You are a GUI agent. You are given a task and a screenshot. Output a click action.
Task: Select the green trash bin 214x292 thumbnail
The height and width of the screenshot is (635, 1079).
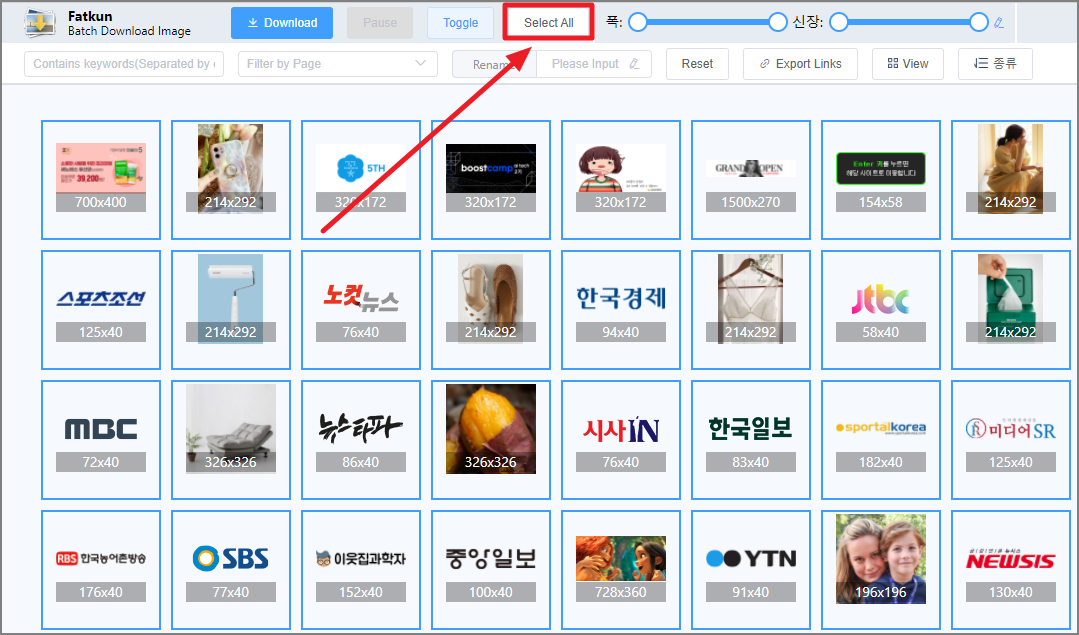click(1011, 310)
